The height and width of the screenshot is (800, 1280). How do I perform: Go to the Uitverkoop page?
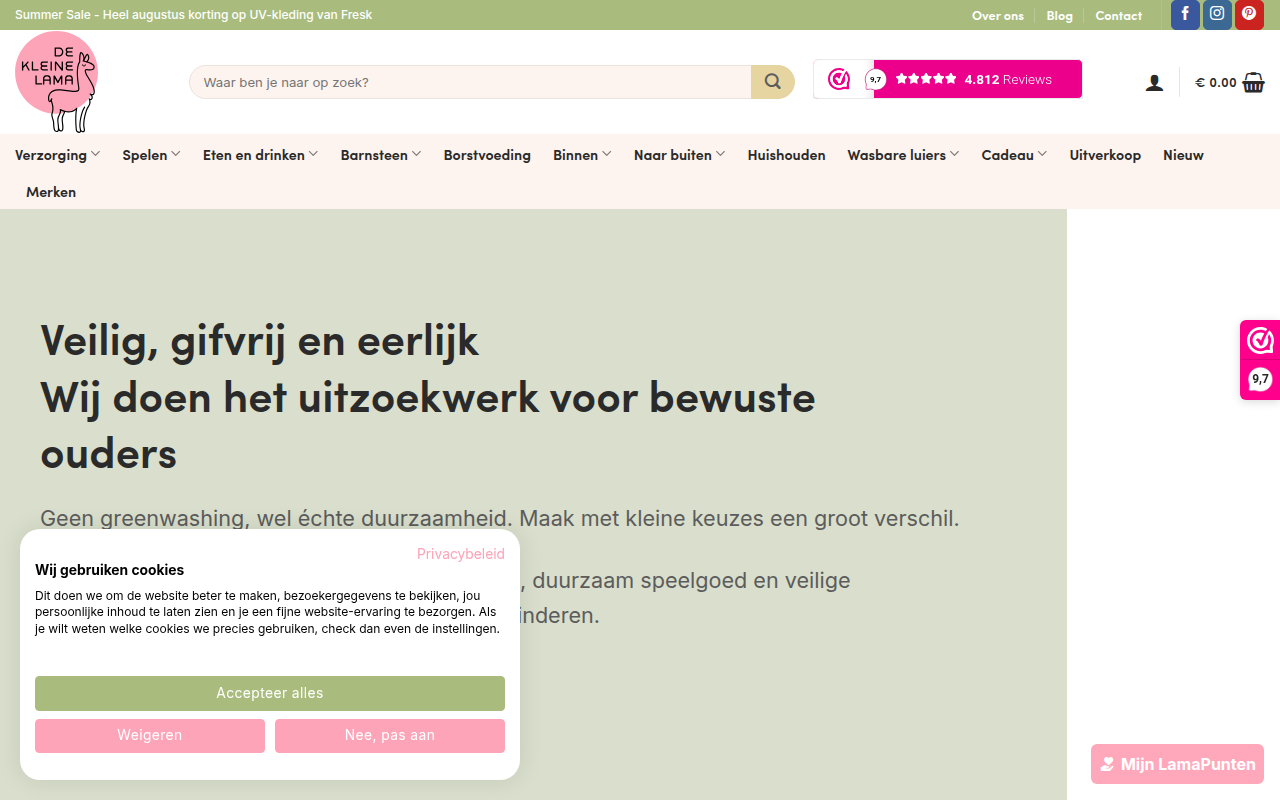[1105, 155]
